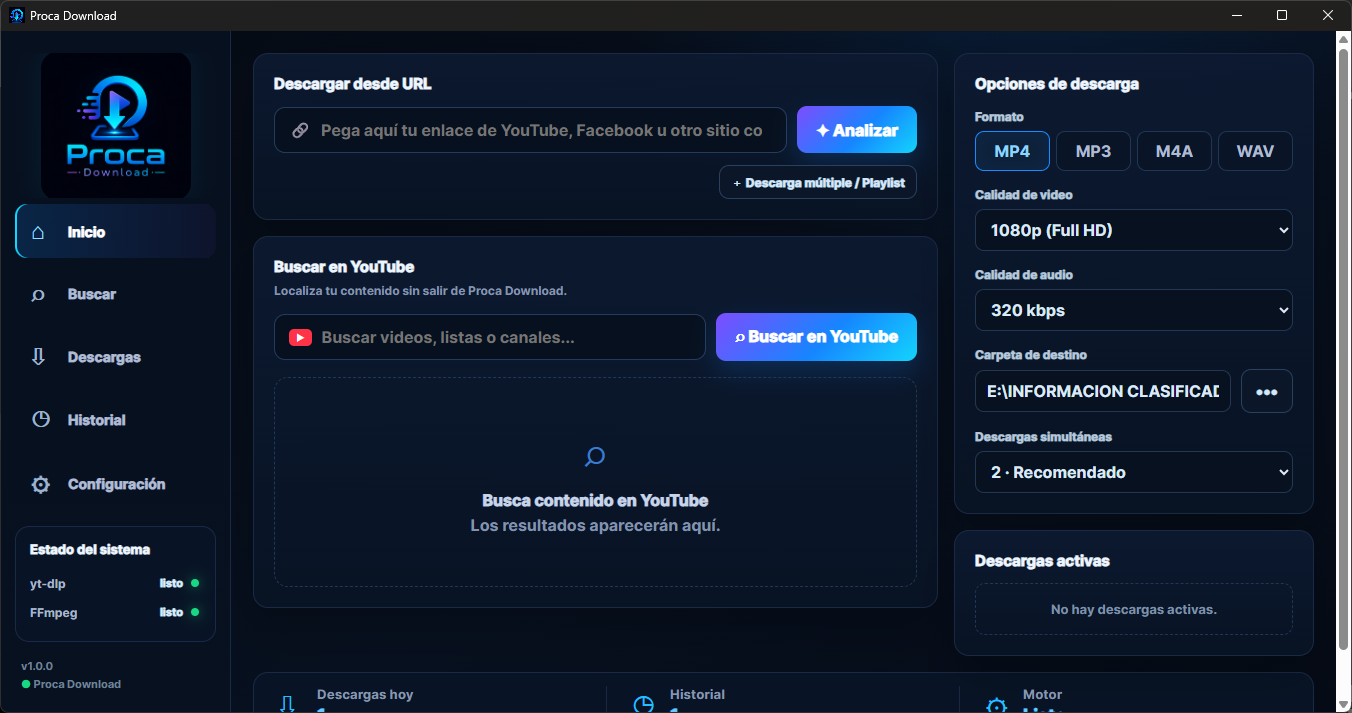Click the 'Busca contenido en YouTube' text

[x=595, y=501]
